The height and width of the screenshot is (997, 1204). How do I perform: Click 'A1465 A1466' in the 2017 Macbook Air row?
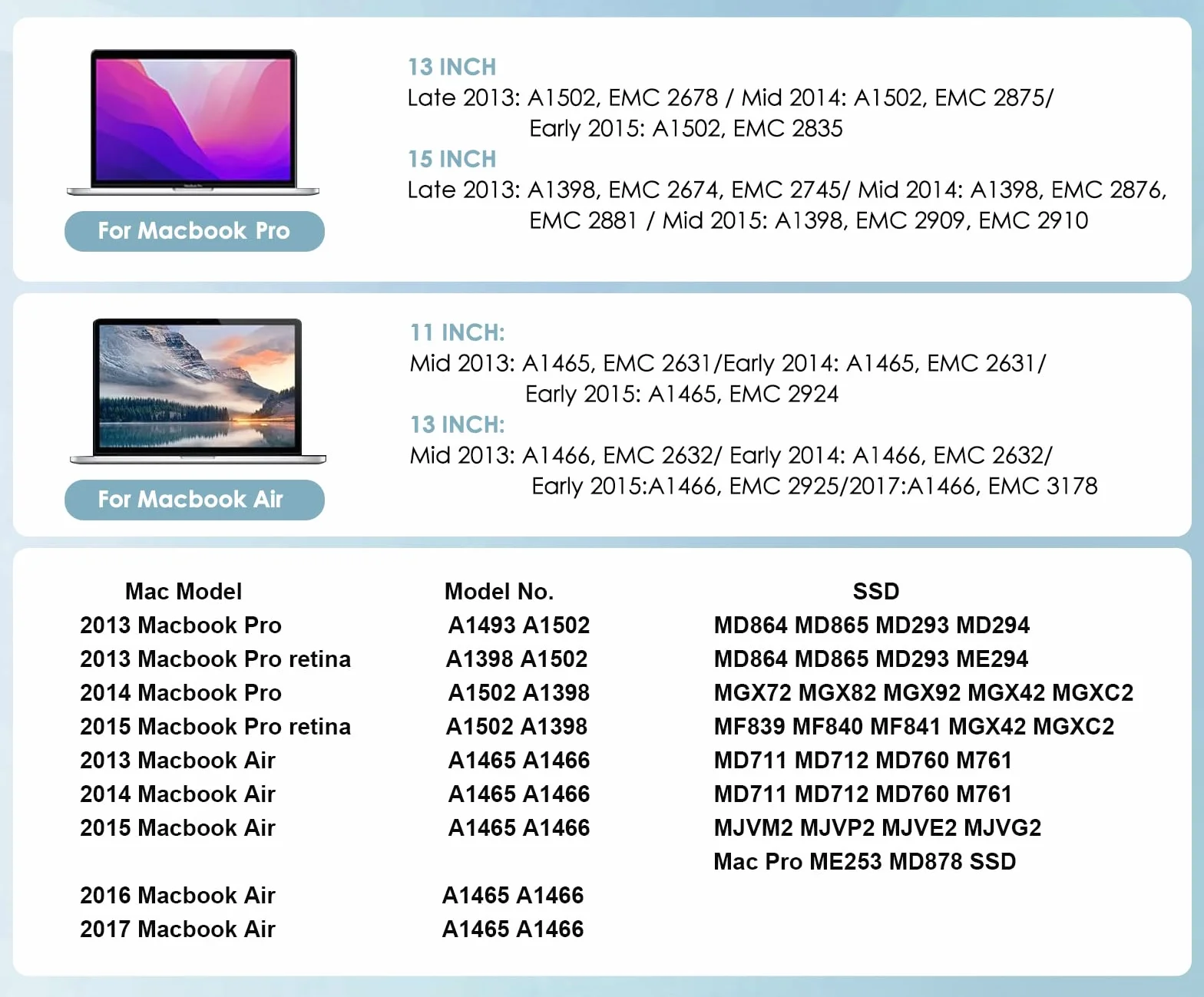pos(513,929)
